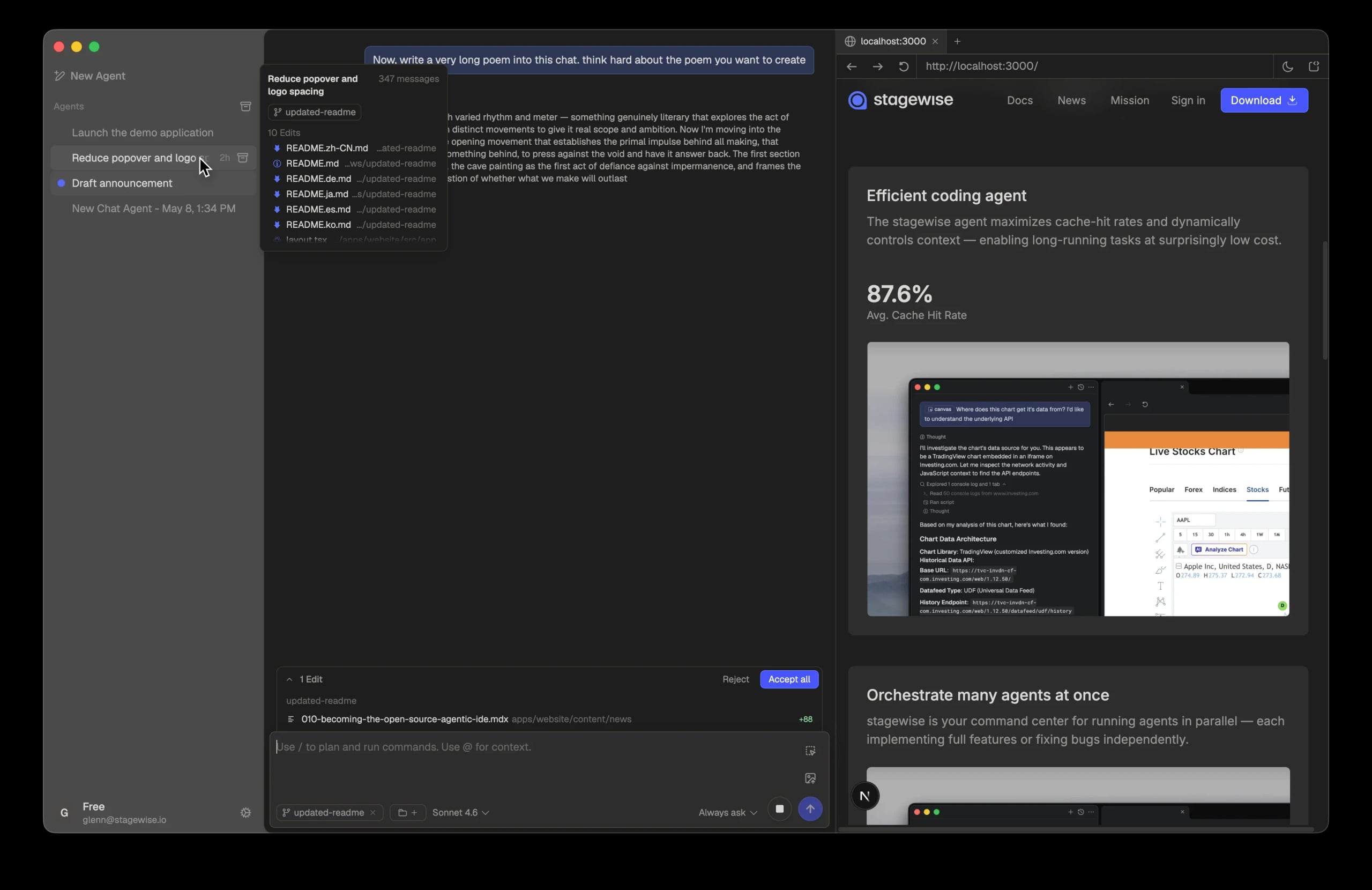The width and height of the screenshot is (1372, 890).
Task: Select the localhost:3000 browser tab
Action: click(x=892, y=41)
